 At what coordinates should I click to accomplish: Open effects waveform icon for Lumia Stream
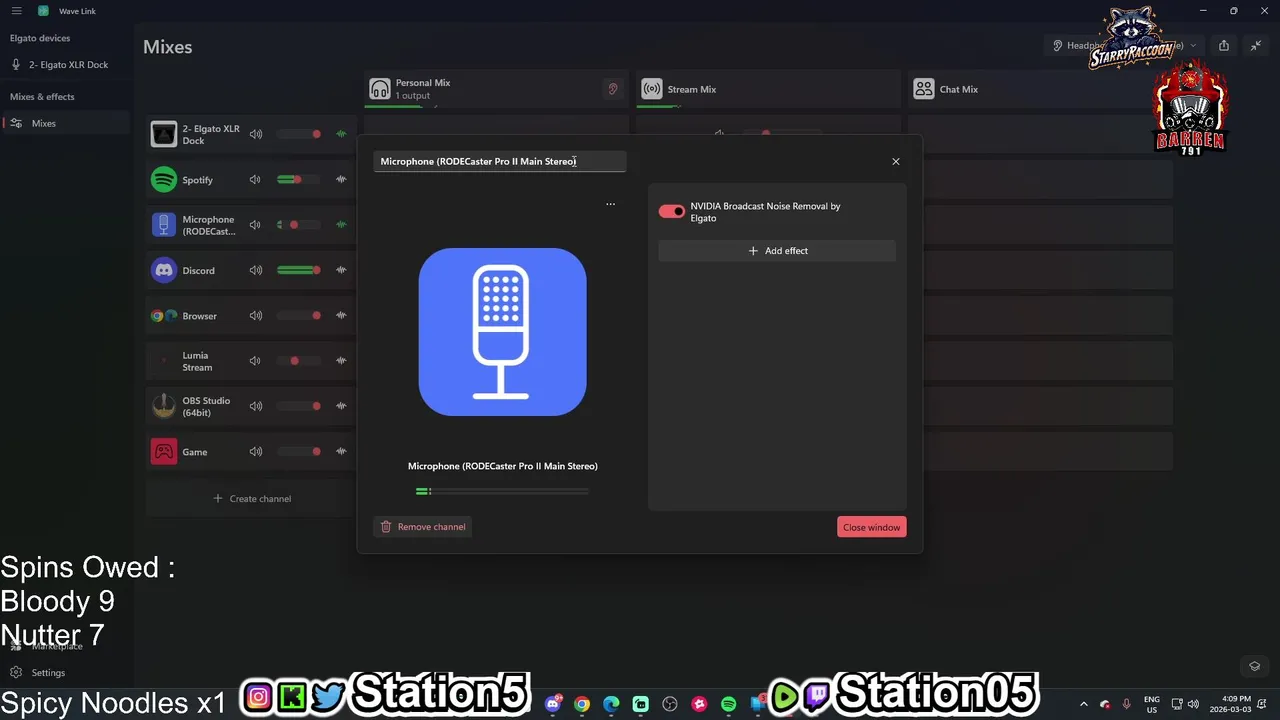click(x=341, y=361)
